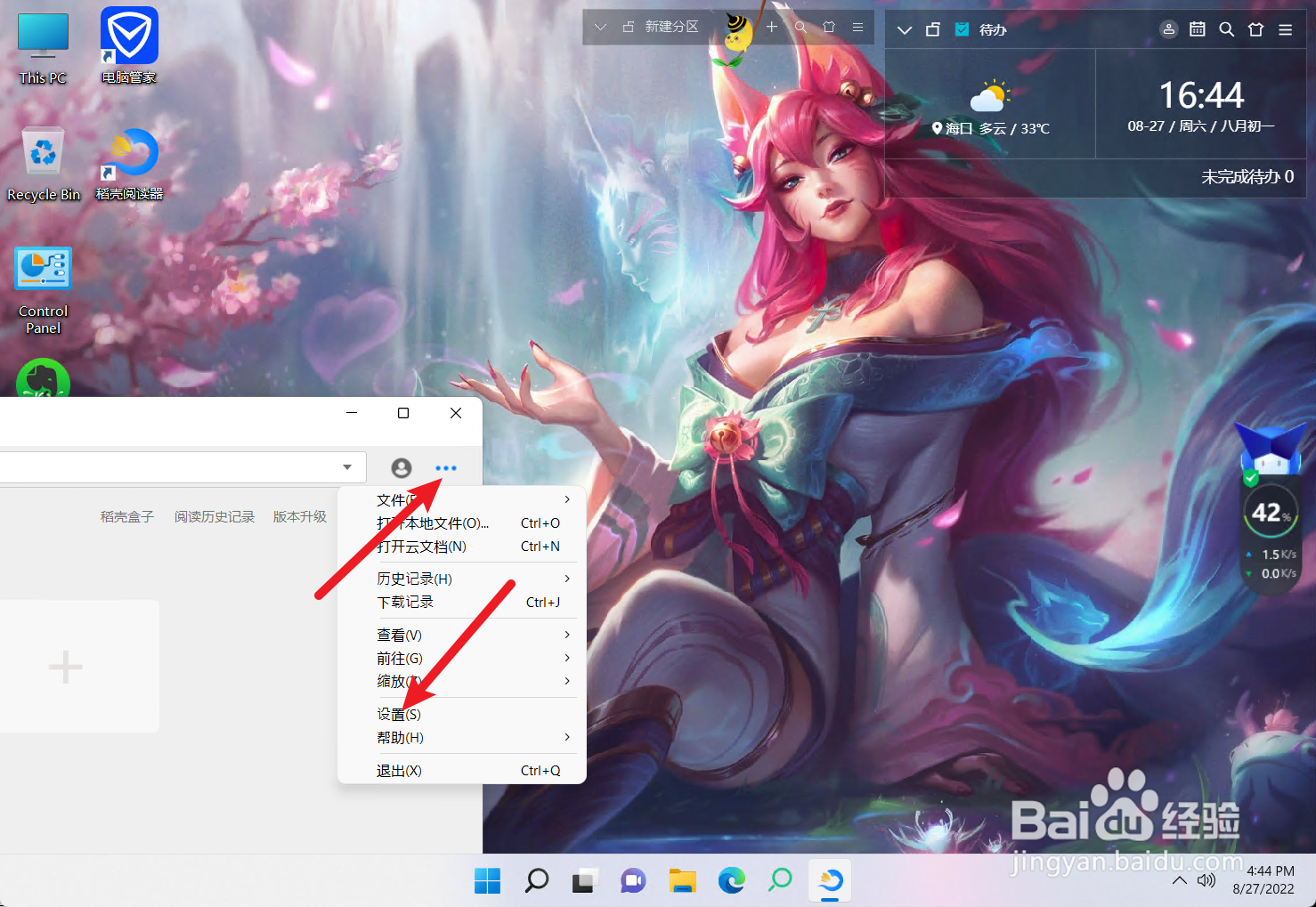Minimize the reader window
The image size is (1316, 907).
coord(352,413)
